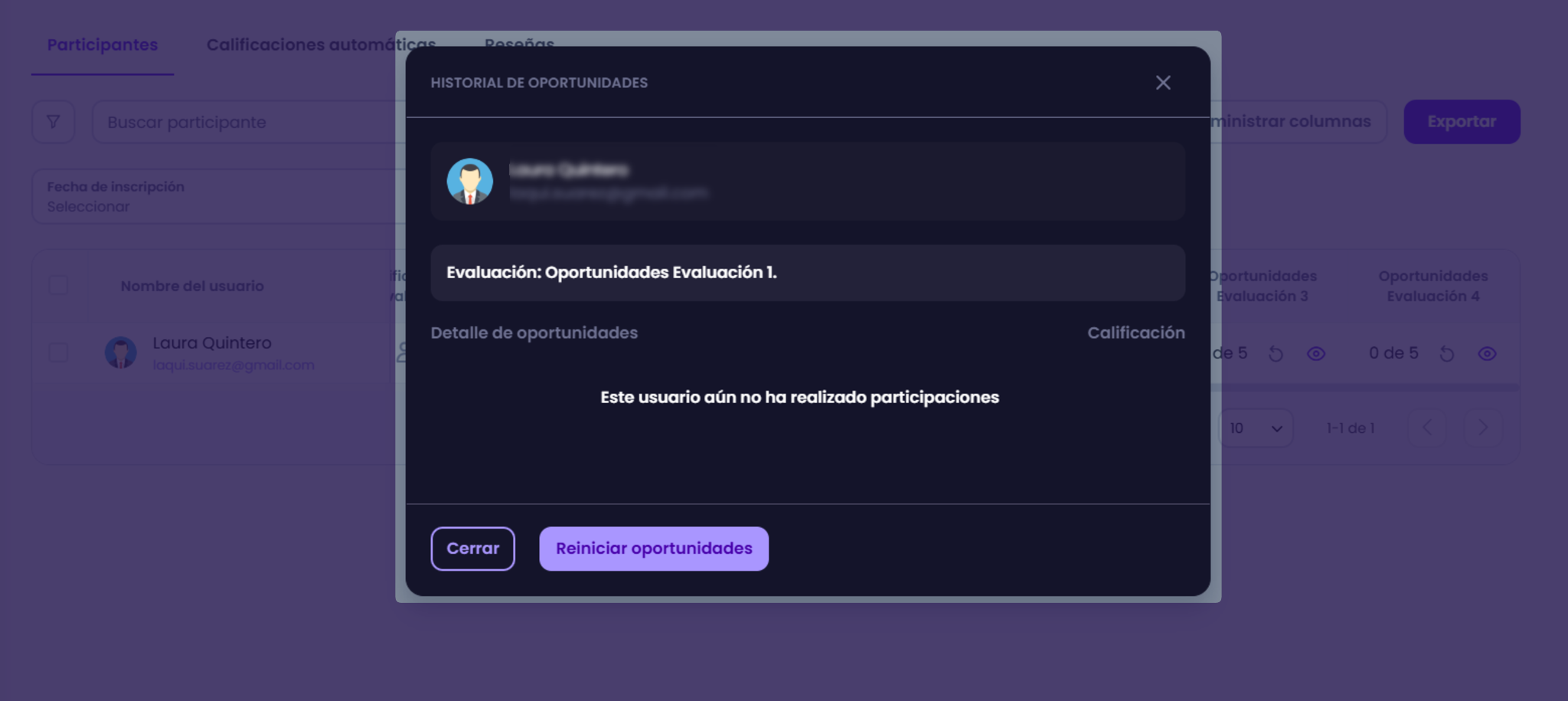
Task: Open the rows-per-page dropdown showing 10
Action: 1256,428
